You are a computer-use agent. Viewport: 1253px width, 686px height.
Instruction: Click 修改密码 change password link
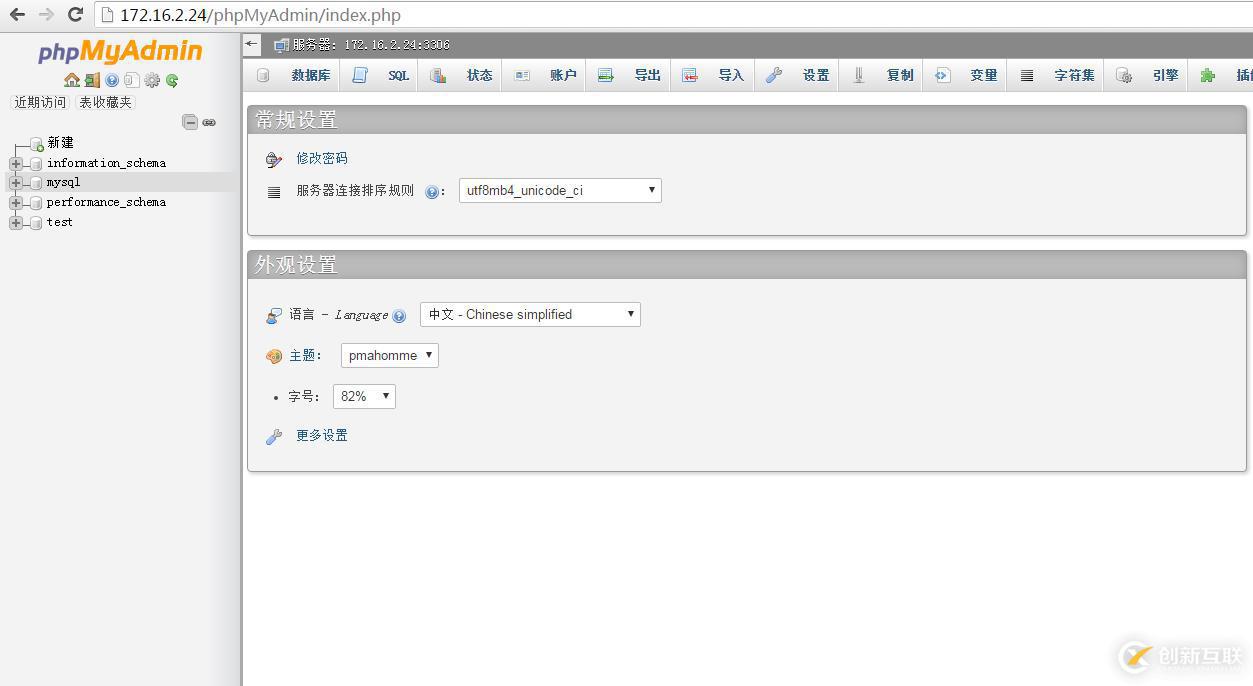[x=322, y=158]
